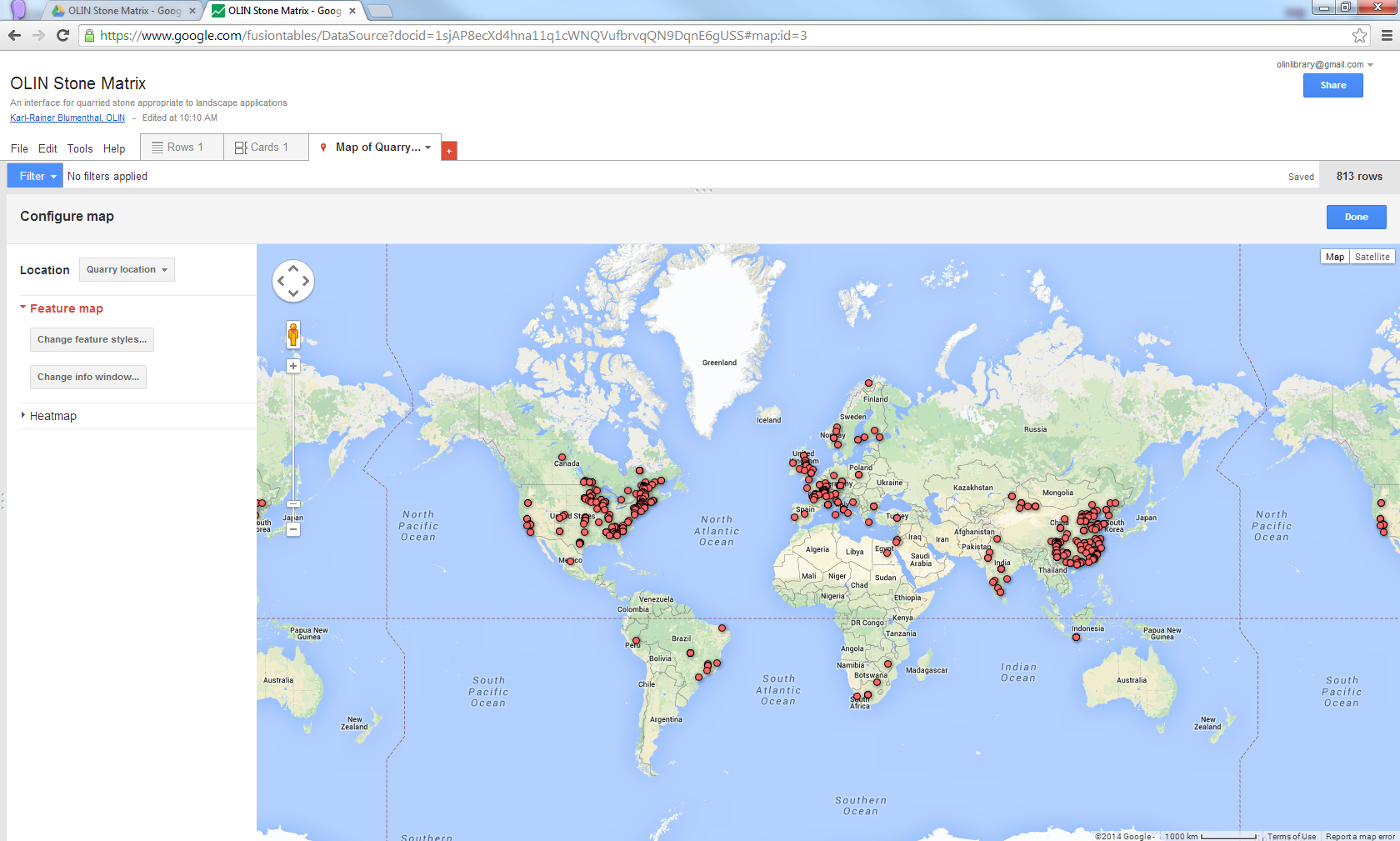Viewport: 1400px width, 841px height.
Task: Click the browser back arrow
Action: (x=14, y=35)
